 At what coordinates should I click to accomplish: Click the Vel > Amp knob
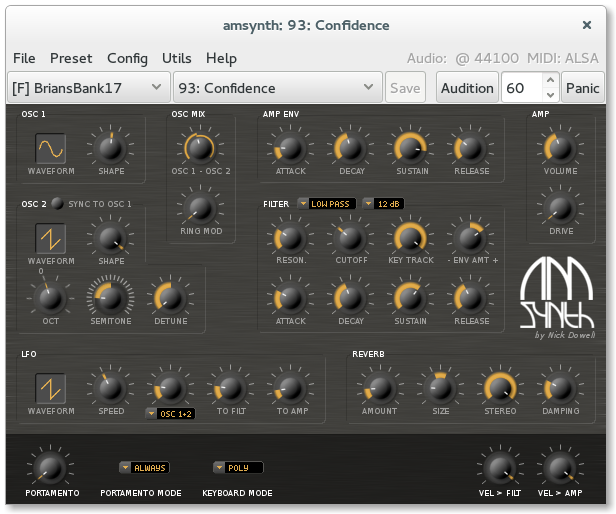pos(560,468)
